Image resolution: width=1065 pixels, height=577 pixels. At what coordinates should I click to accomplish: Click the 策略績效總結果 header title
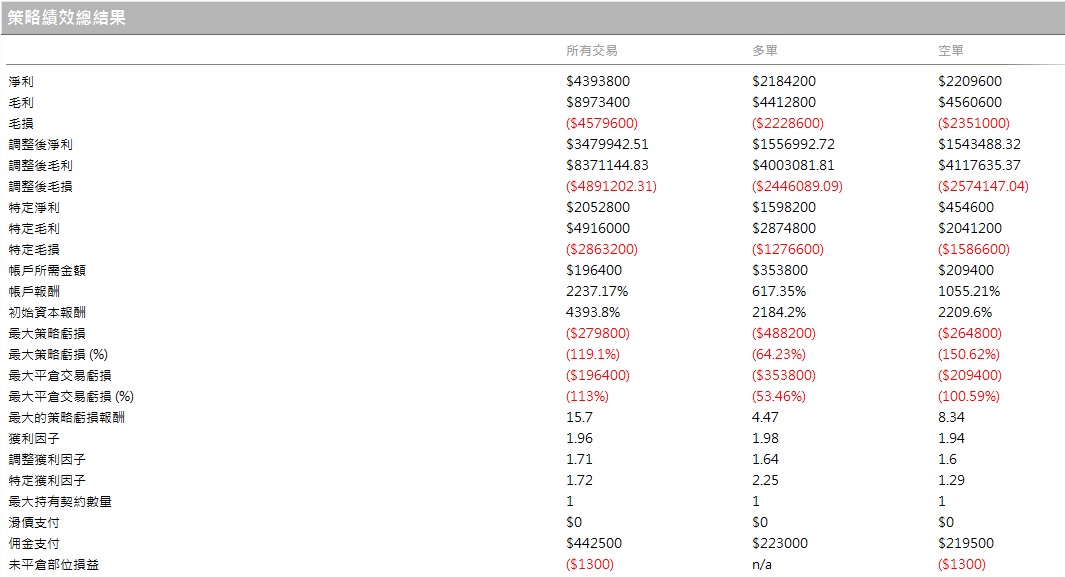pyautogui.click(x=67, y=18)
